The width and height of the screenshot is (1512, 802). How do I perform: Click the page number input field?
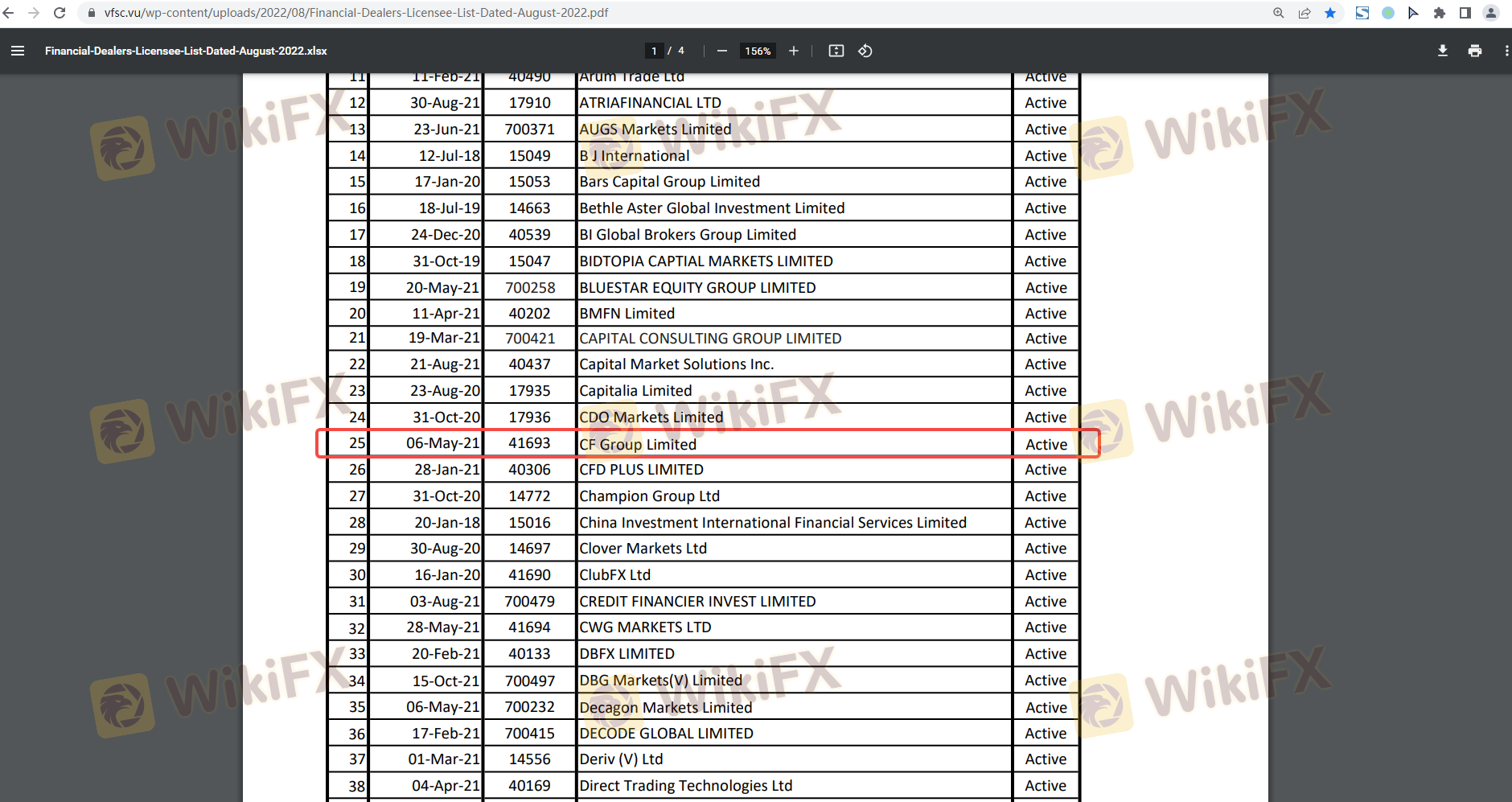point(654,51)
